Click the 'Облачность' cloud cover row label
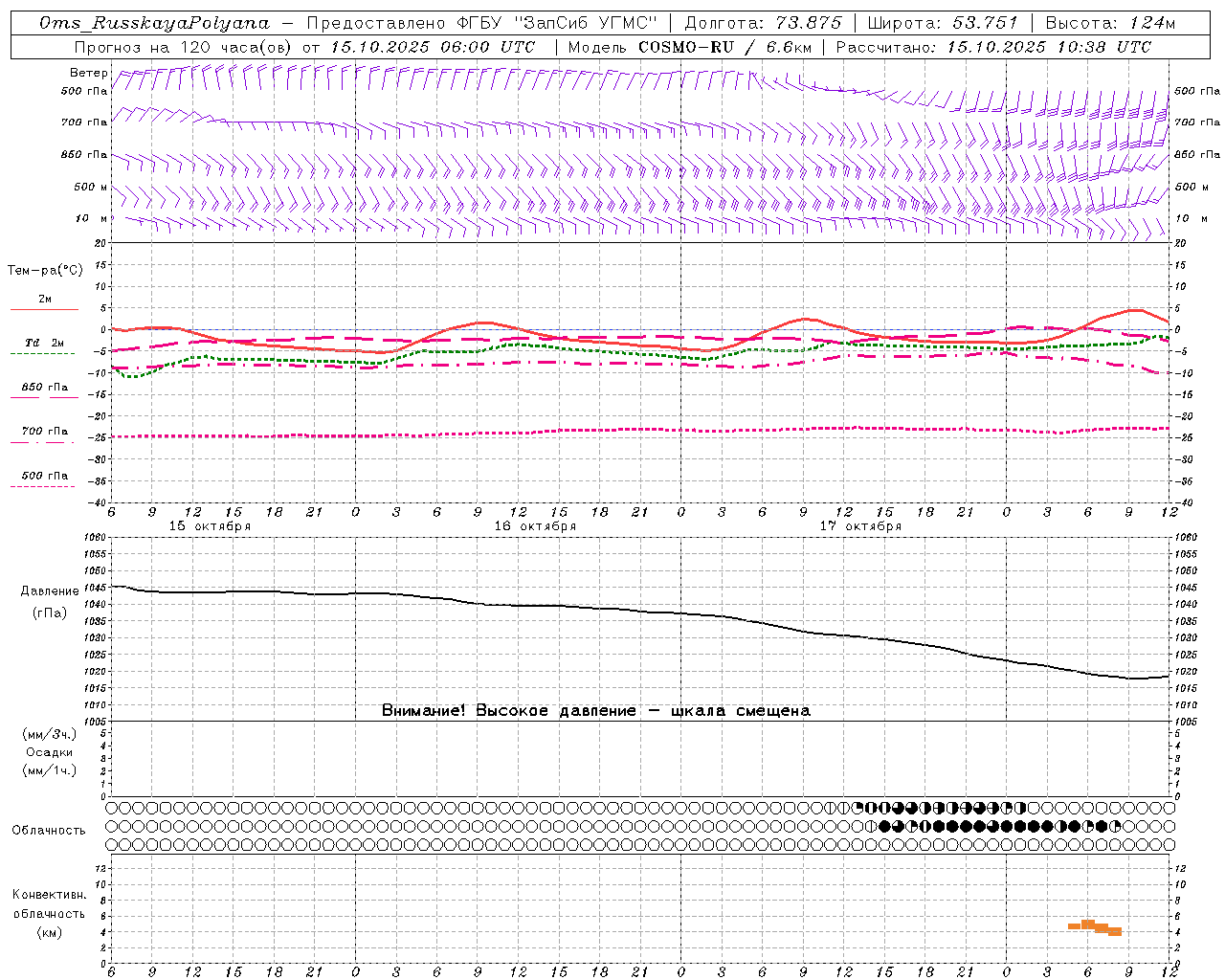This screenshot has width=1225, height=980. tap(49, 830)
